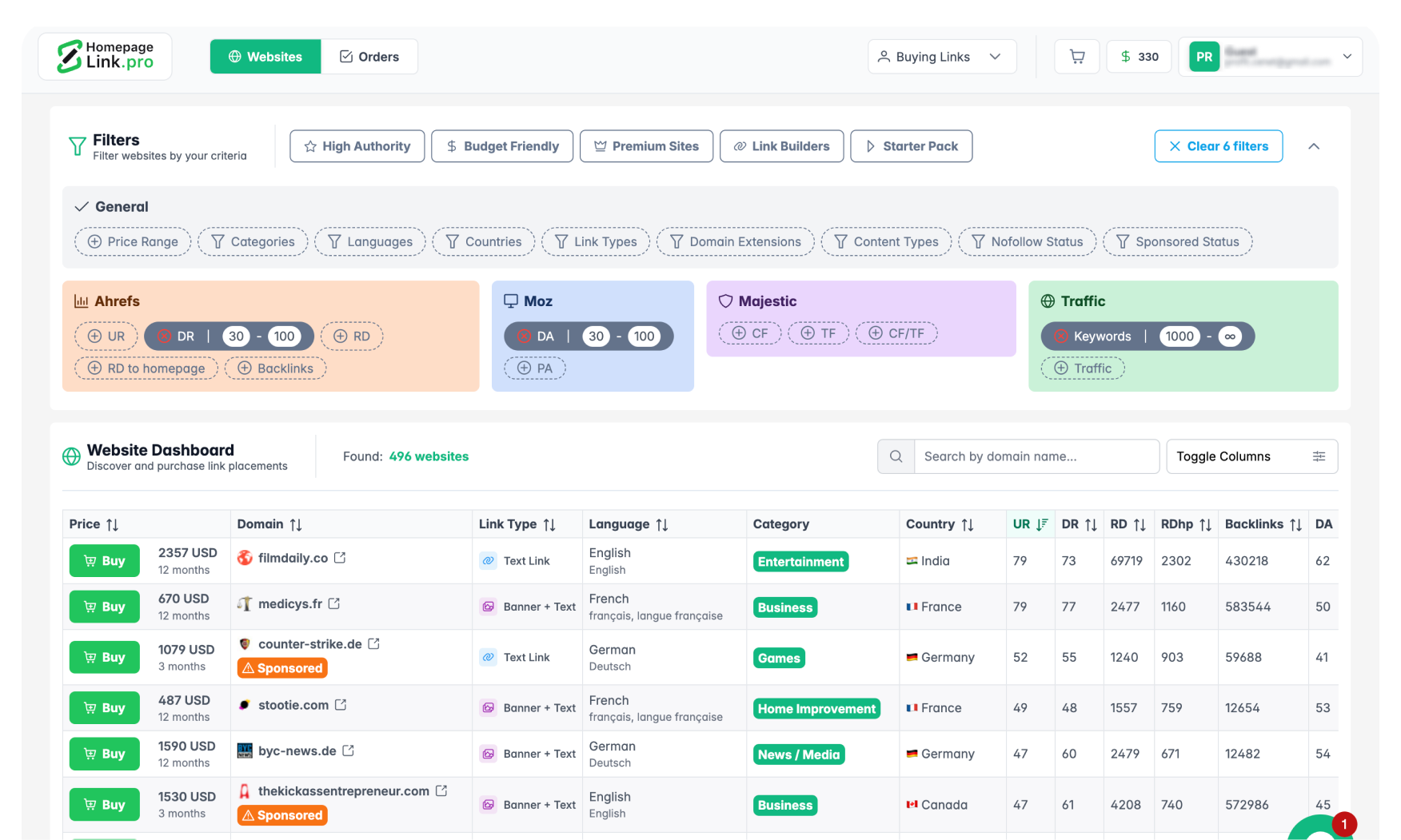Select the Premium Sites preset

(x=646, y=146)
